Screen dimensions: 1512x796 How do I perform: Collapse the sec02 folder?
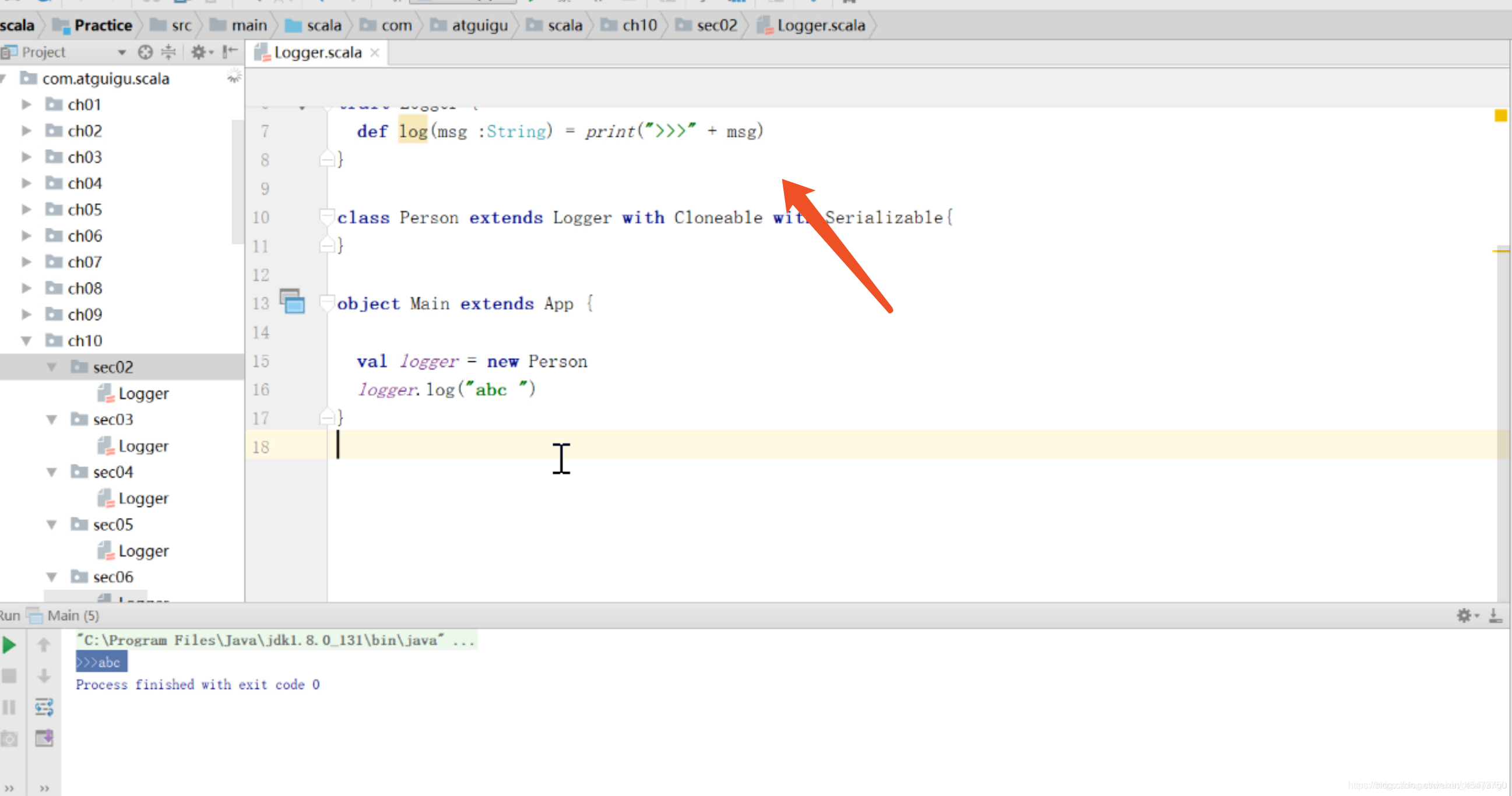[52, 367]
